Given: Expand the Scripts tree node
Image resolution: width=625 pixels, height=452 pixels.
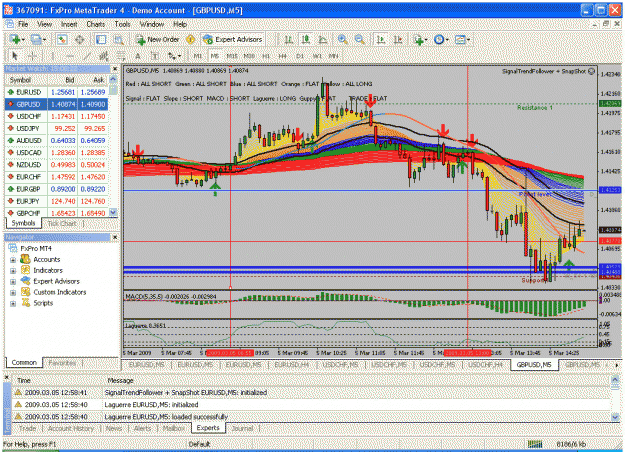Looking at the screenshot, I should pyautogui.click(x=13, y=303).
